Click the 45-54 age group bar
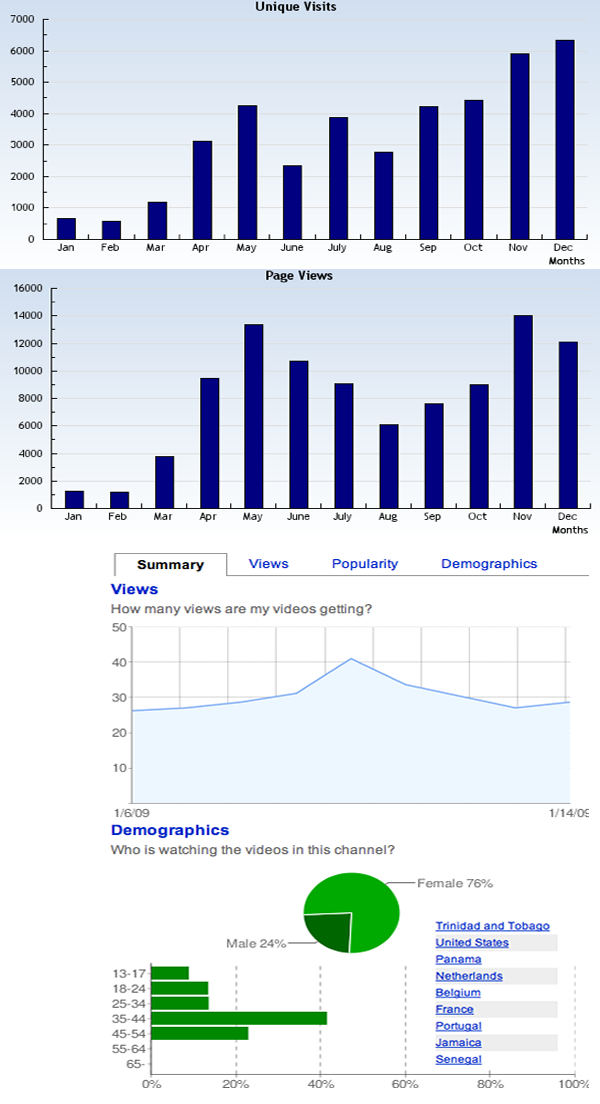 pyautogui.click(x=200, y=1034)
